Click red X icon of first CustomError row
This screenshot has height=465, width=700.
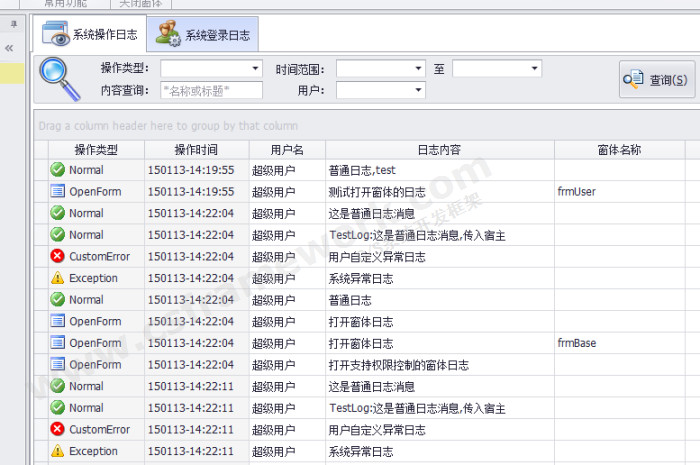[x=58, y=257]
